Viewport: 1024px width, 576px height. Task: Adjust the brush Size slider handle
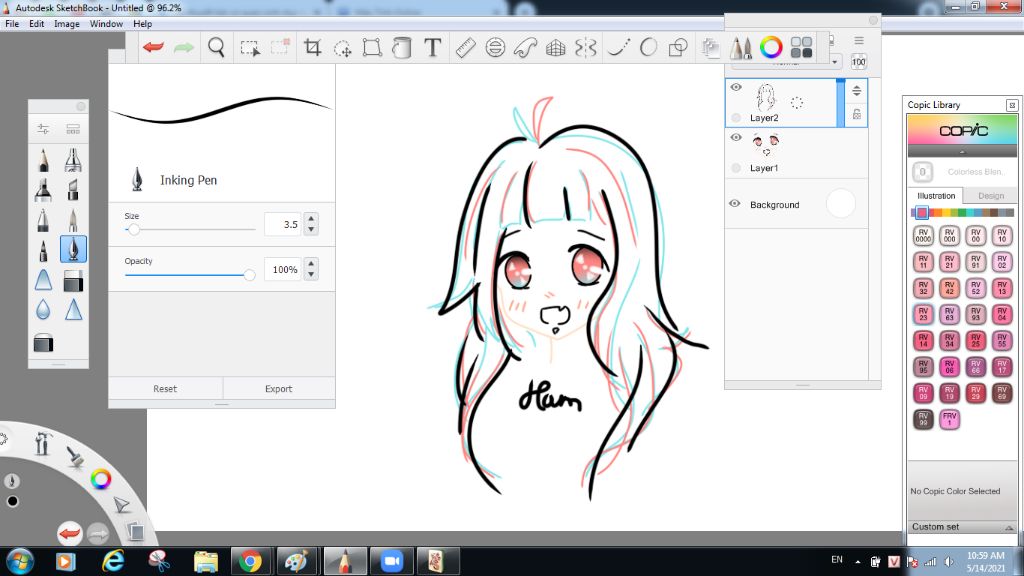134,229
